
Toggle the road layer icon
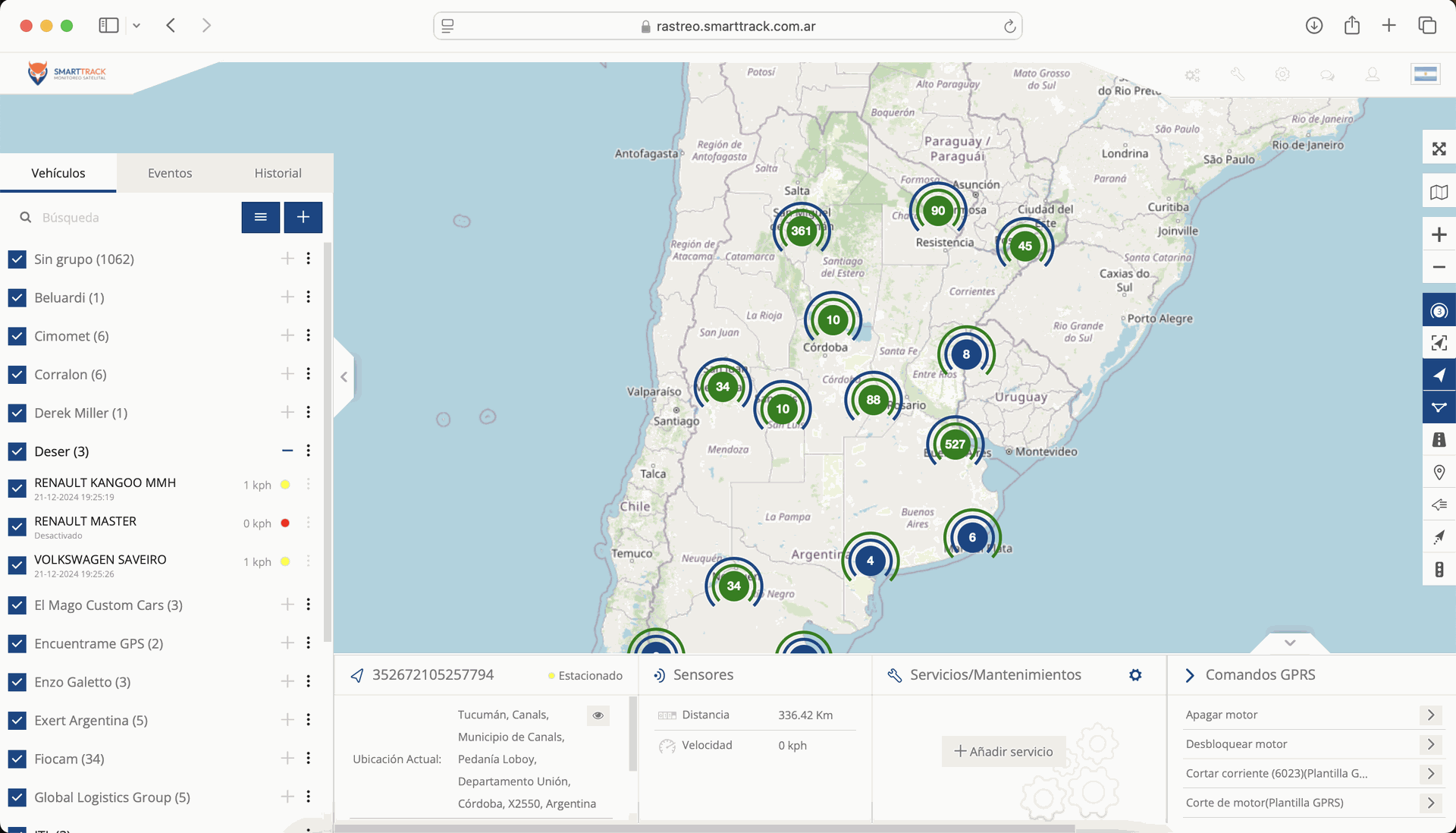point(1439,440)
